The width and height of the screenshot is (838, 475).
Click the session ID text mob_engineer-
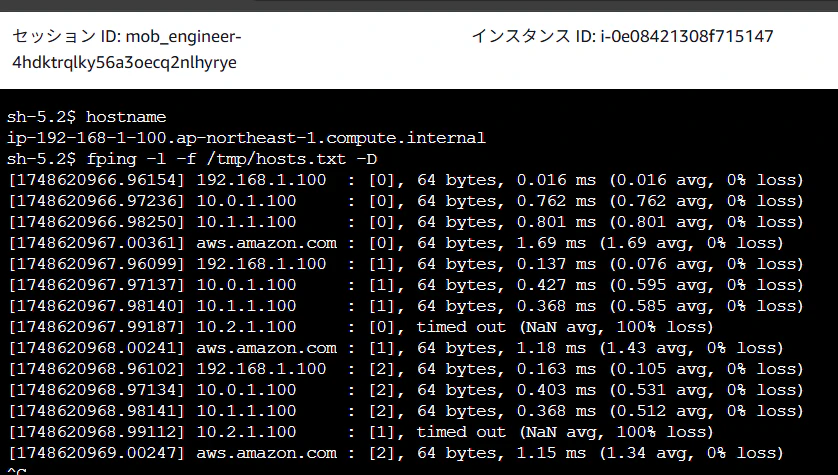pos(183,37)
